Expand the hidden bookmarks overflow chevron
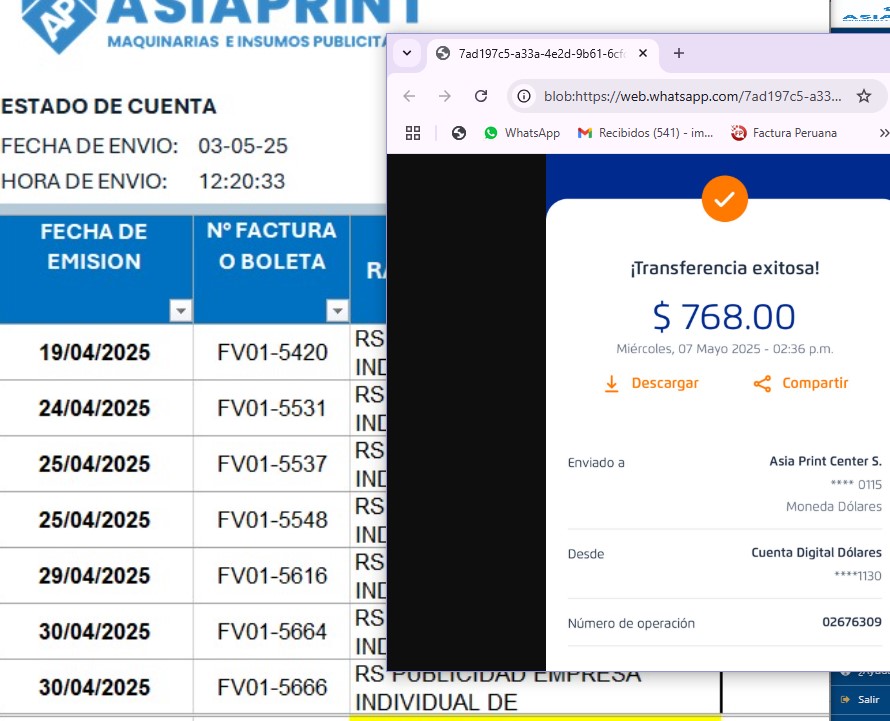890x721 pixels. [882, 133]
